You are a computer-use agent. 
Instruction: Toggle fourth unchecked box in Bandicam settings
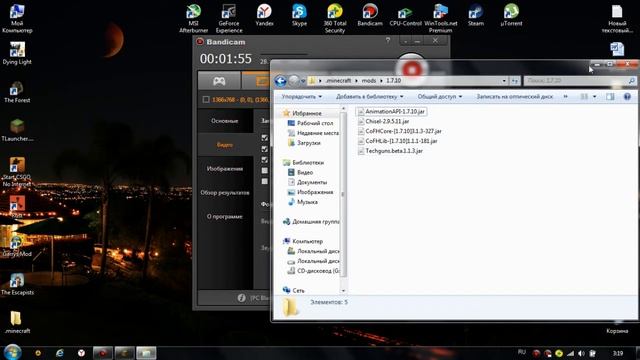[x=264, y=171]
